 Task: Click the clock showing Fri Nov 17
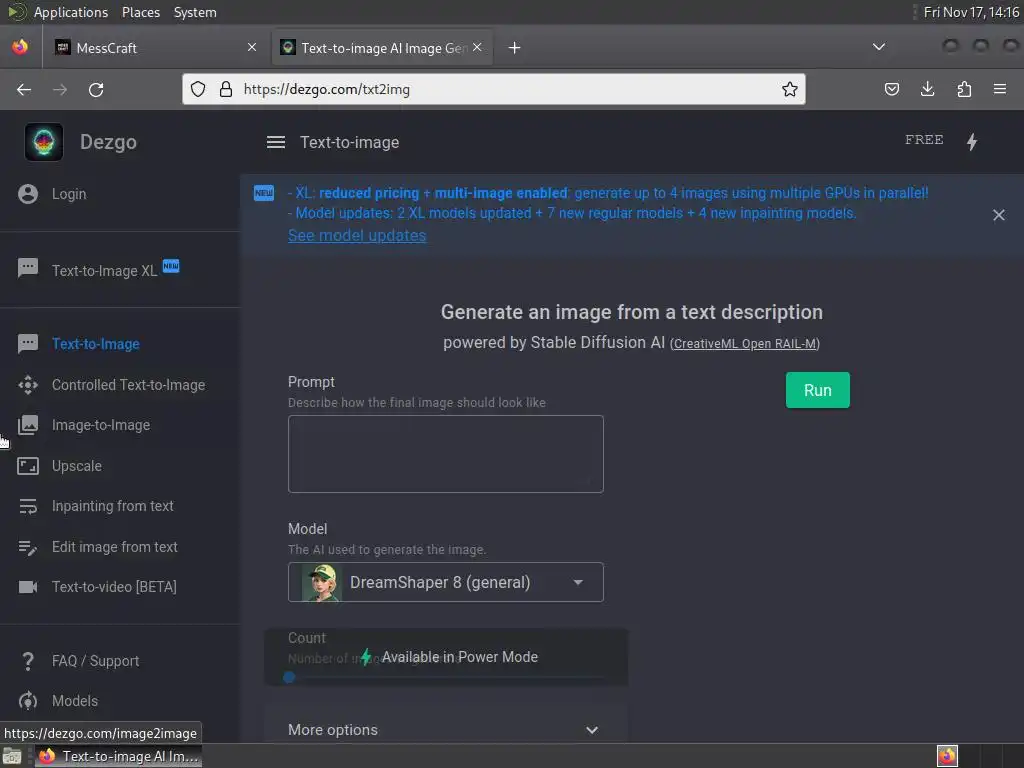[x=971, y=12]
